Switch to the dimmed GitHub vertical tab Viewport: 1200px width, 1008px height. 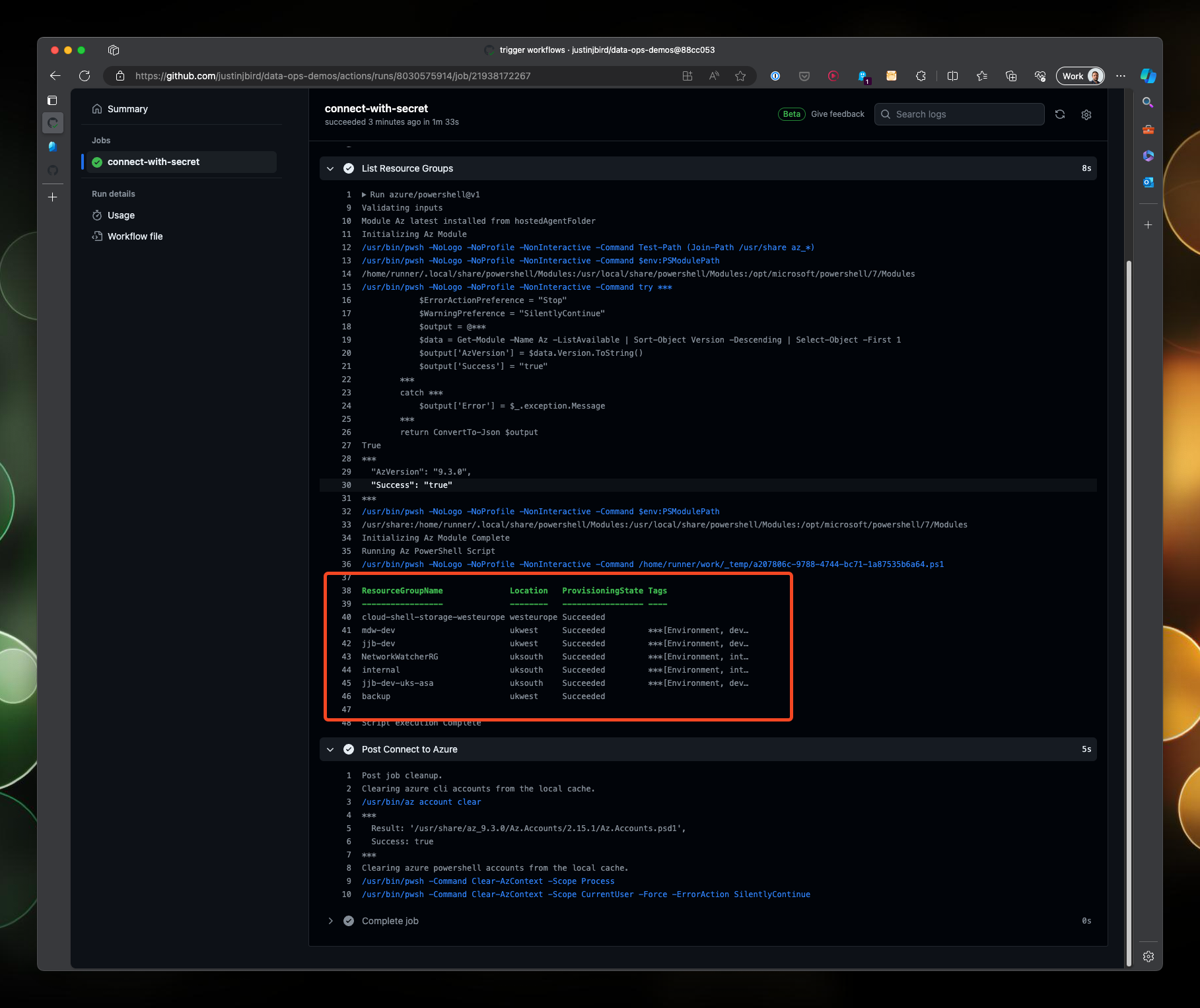[53, 170]
